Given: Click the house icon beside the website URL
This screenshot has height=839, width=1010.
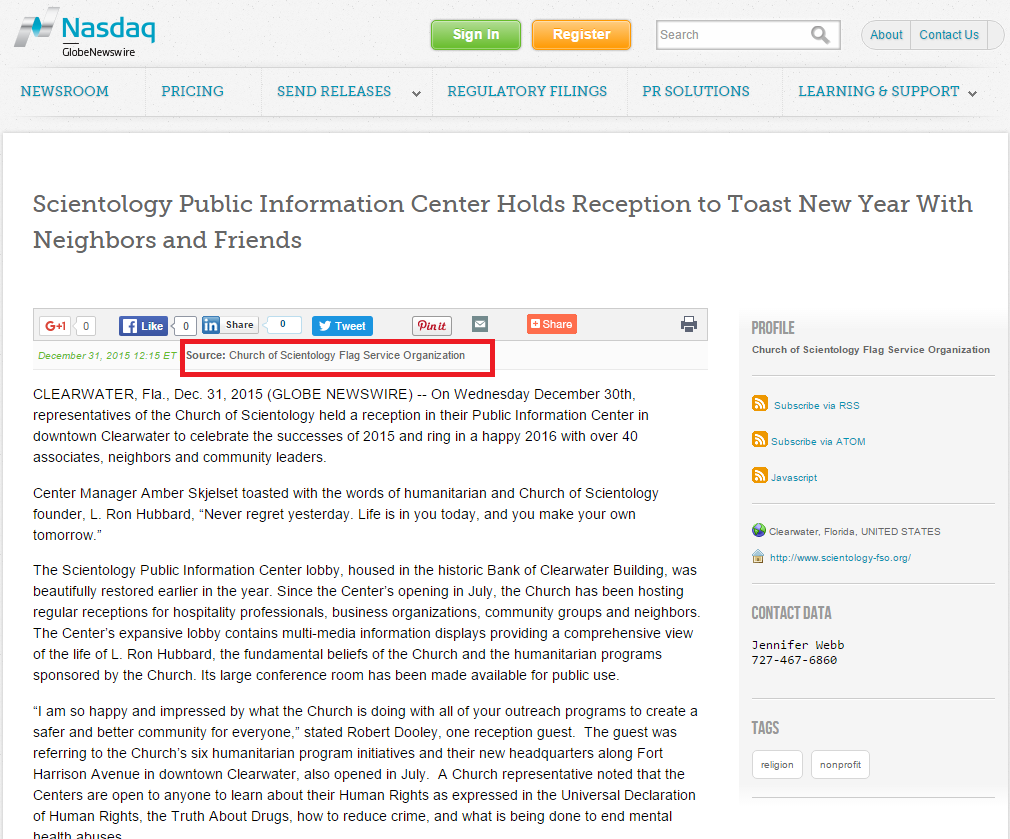Looking at the screenshot, I should pyautogui.click(x=758, y=556).
